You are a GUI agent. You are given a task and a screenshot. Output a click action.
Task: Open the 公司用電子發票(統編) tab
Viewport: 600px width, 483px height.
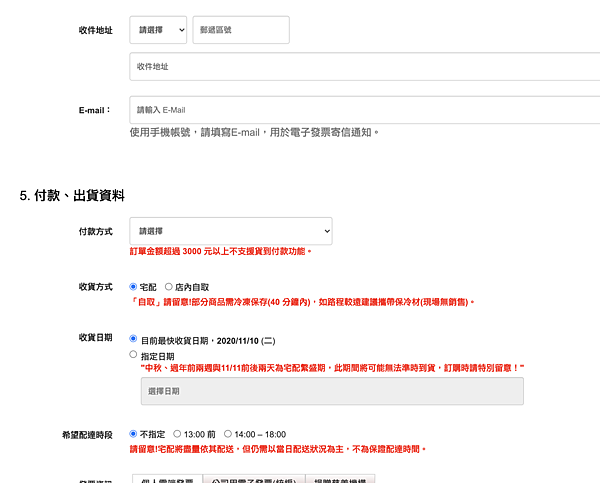click(x=254, y=479)
